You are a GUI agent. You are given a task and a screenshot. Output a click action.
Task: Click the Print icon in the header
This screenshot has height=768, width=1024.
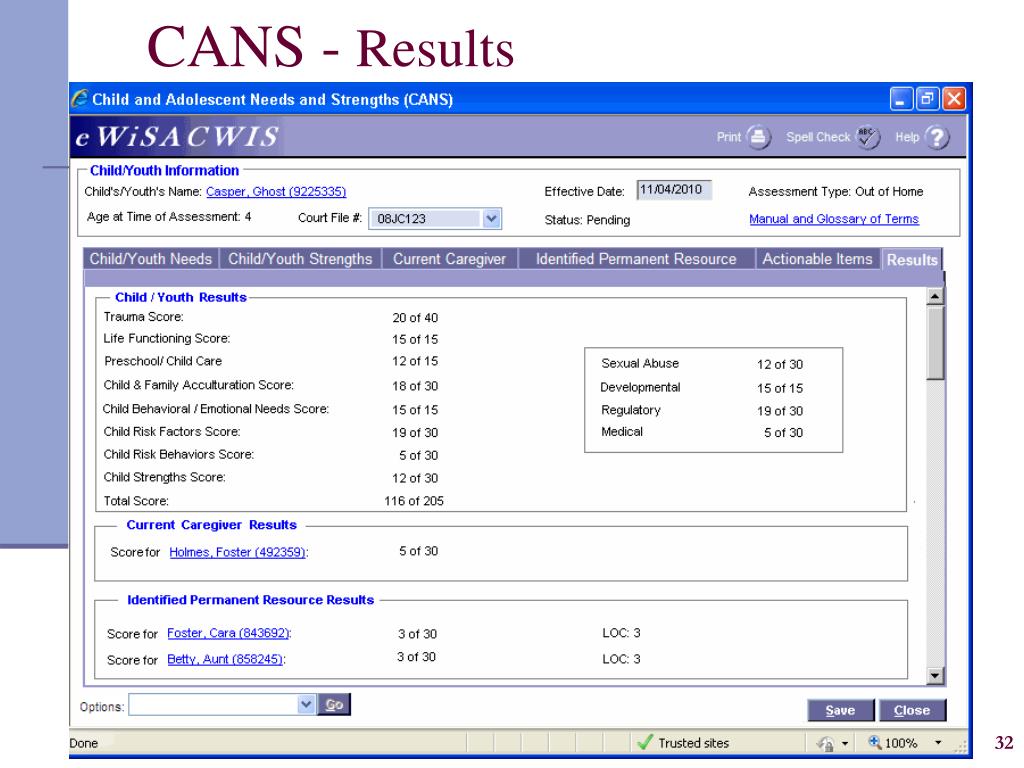pos(758,137)
